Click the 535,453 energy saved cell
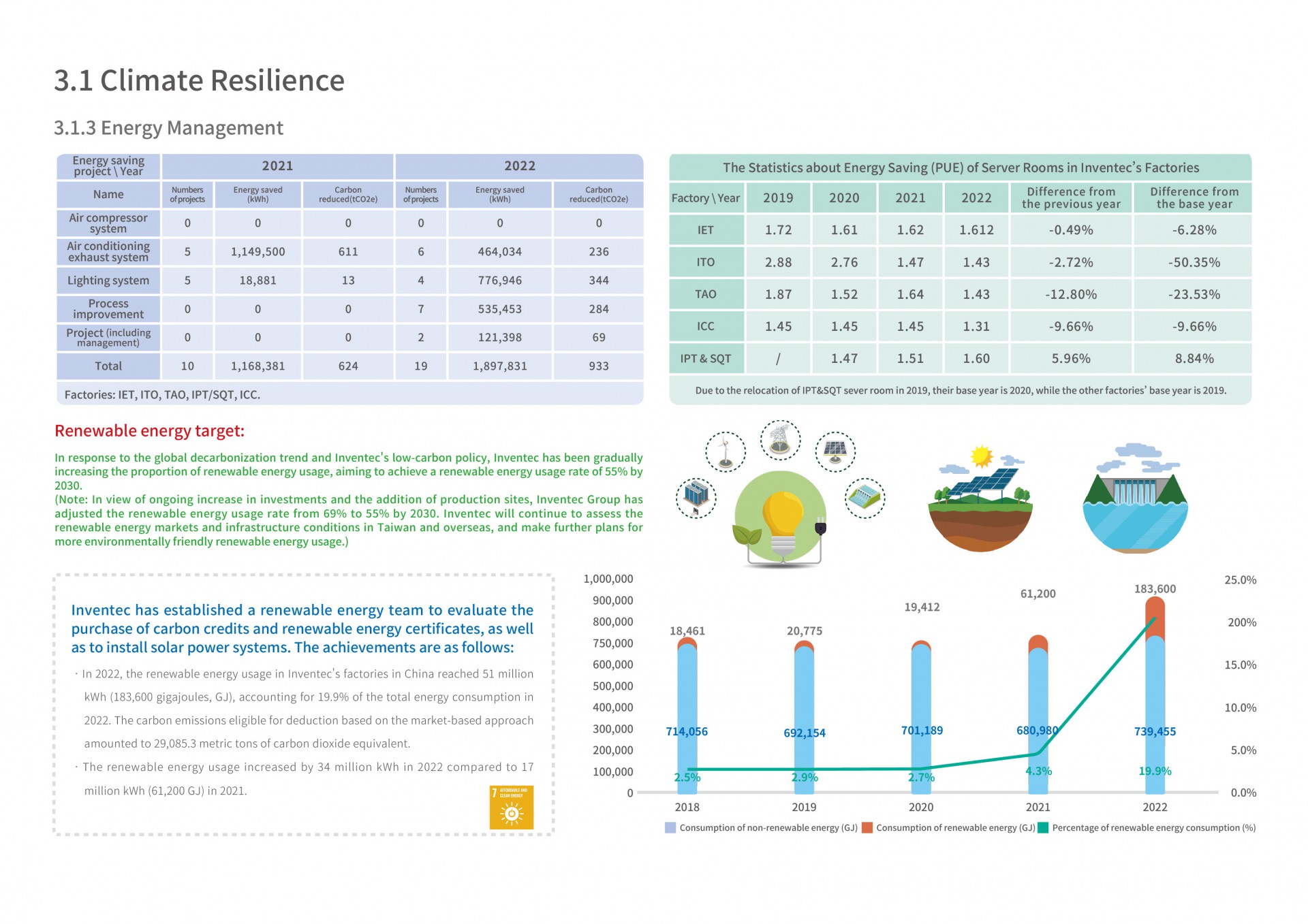Screen dimensions: 1308x924 coord(500,309)
